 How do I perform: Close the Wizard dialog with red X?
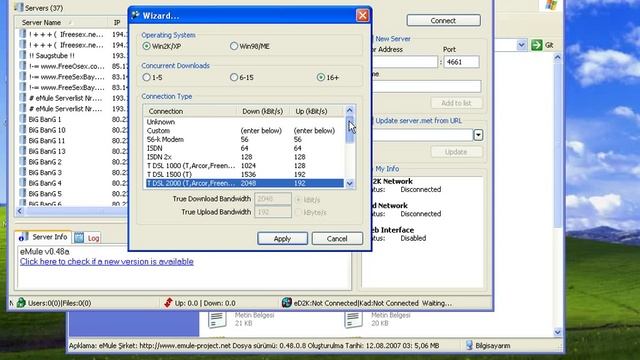pyautogui.click(x=362, y=16)
